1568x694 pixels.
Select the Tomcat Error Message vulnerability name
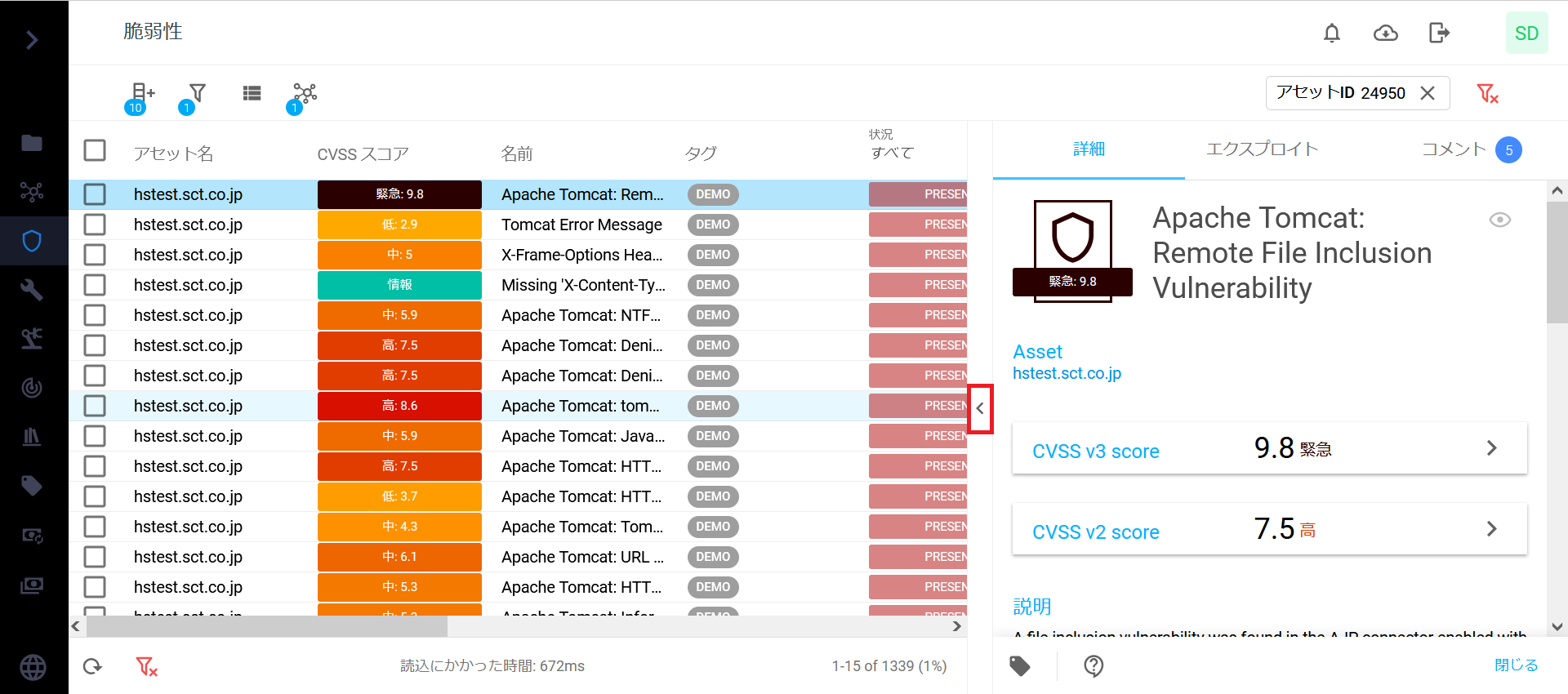[x=581, y=225]
